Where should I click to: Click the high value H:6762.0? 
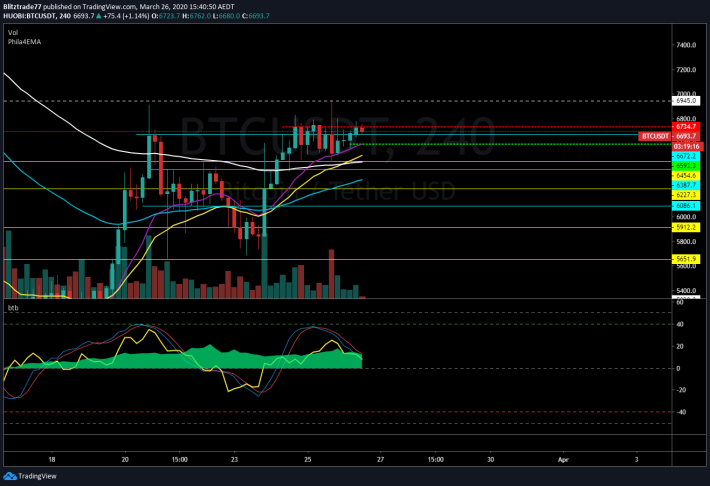coord(197,16)
